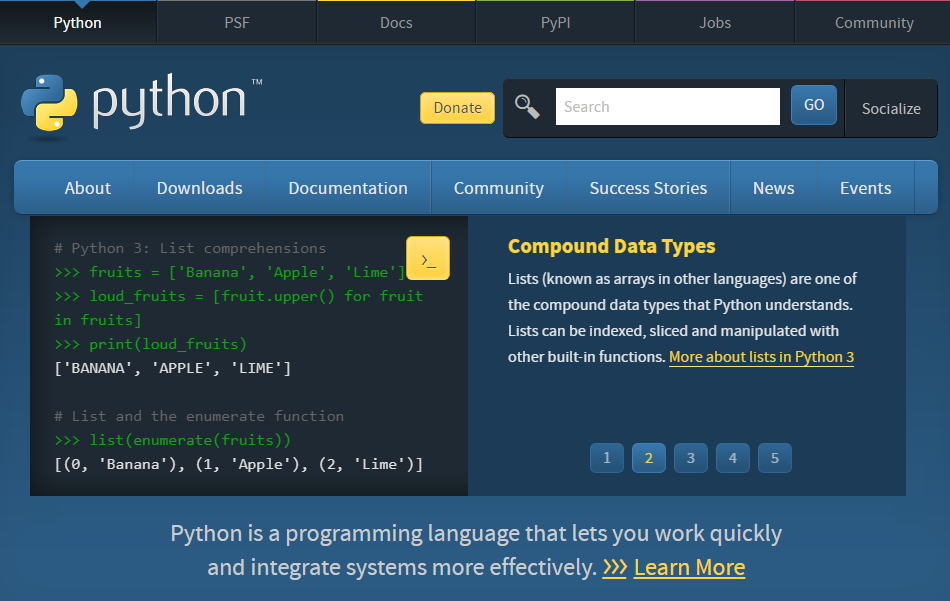Open the Events navigation menu
950x601 pixels.
[865, 188]
